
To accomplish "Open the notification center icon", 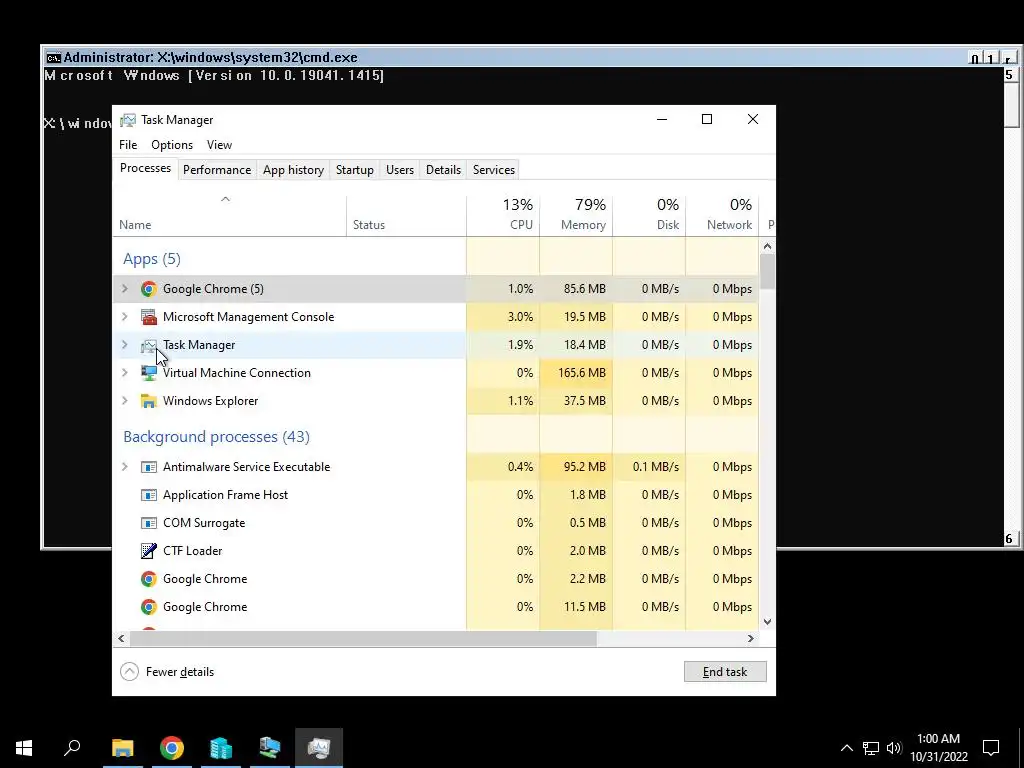I will click(x=991, y=748).
